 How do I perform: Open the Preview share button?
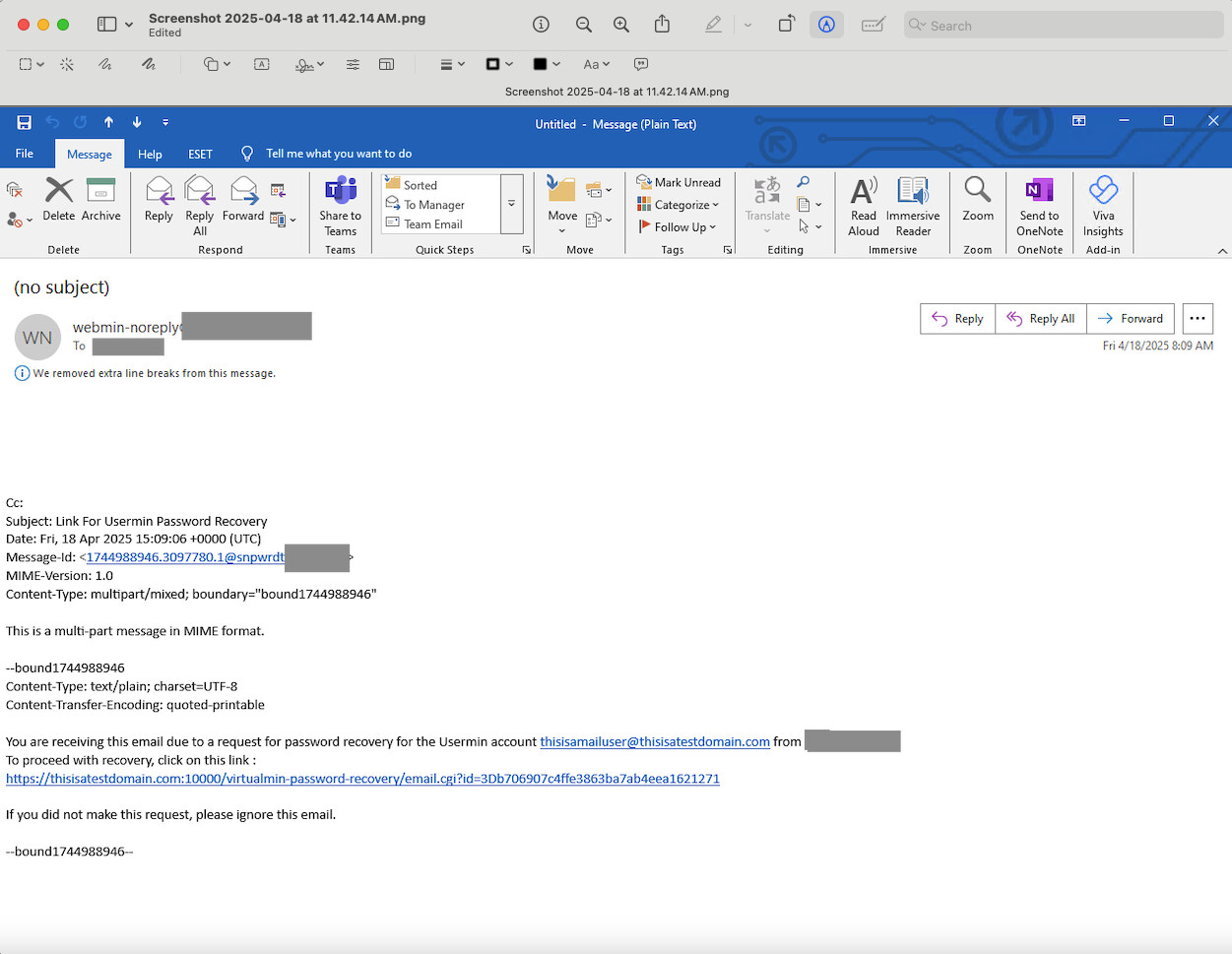pos(663,24)
